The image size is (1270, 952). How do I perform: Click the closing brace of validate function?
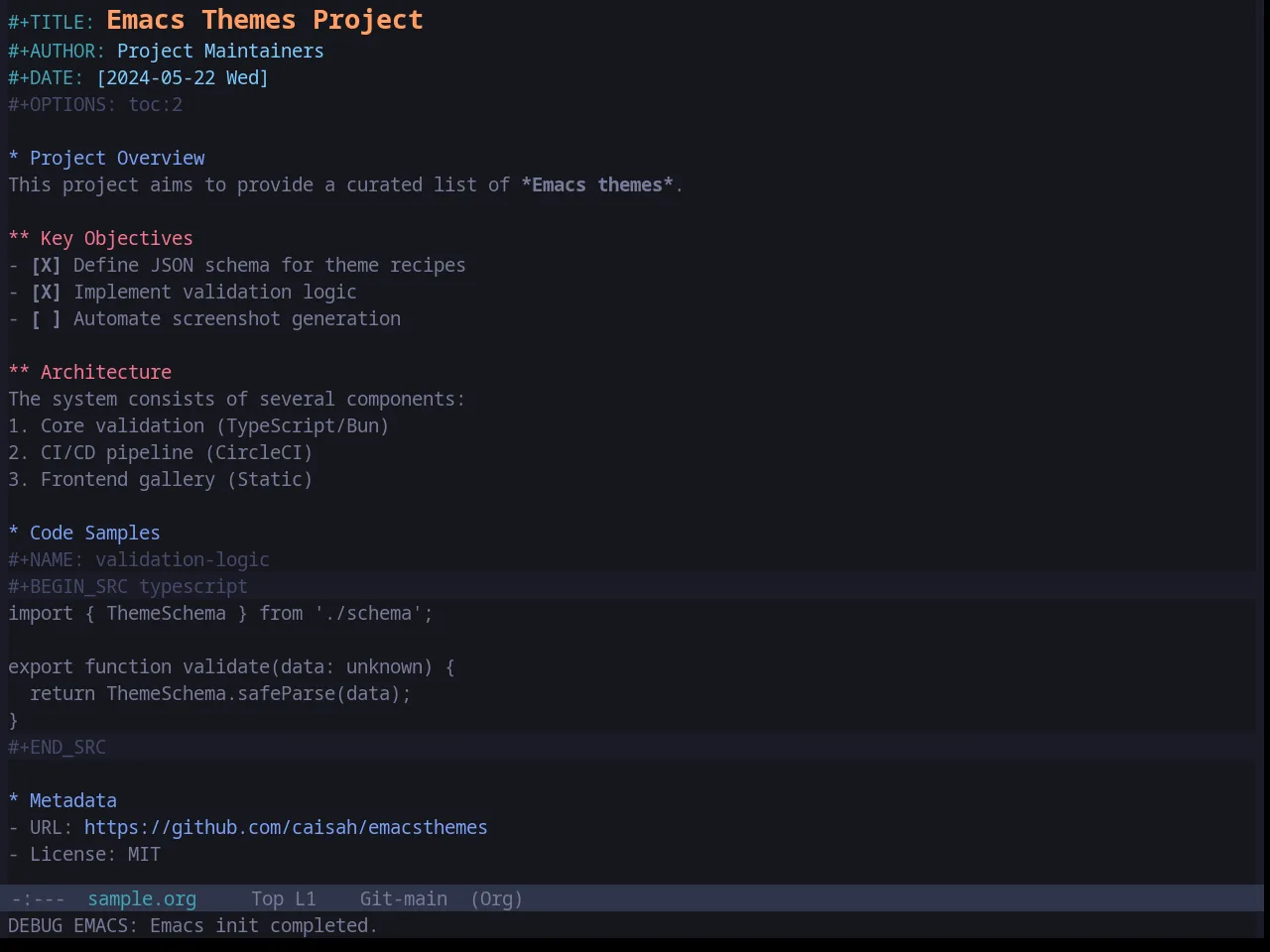point(14,720)
